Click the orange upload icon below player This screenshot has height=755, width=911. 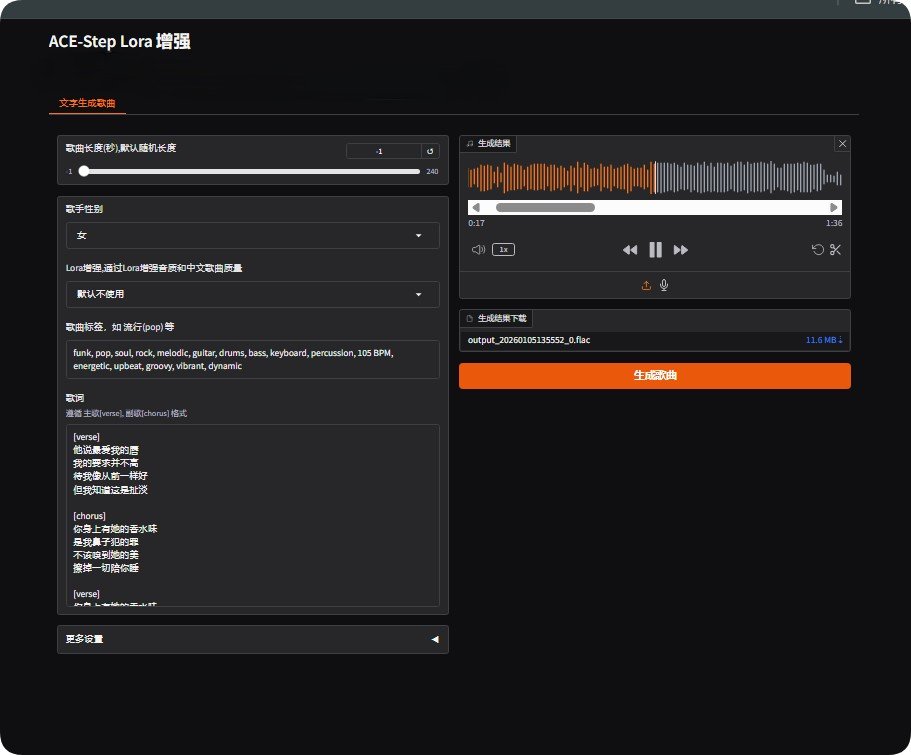(x=646, y=285)
